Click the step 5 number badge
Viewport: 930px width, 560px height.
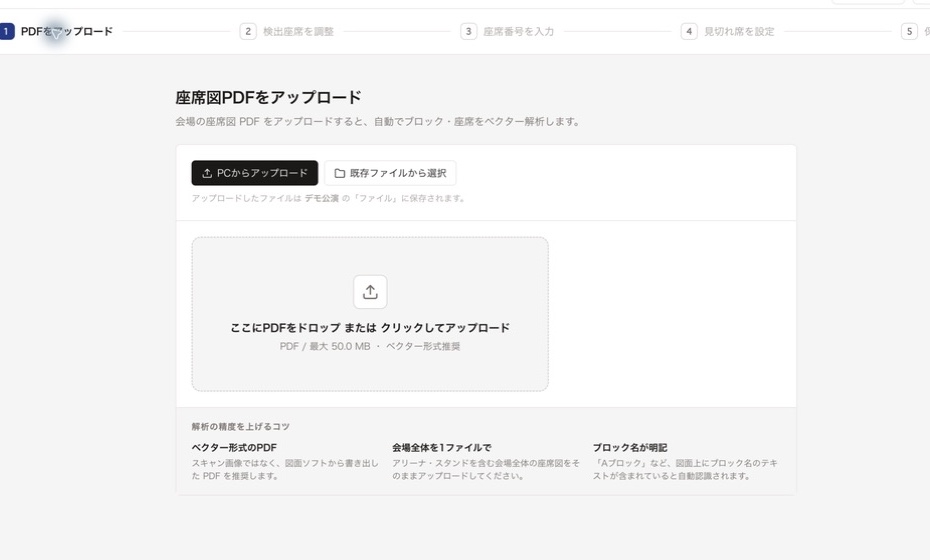coord(909,31)
